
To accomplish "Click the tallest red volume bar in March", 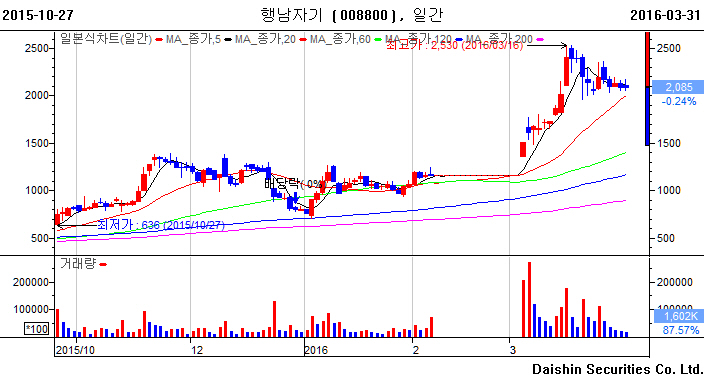I will tap(529, 299).
